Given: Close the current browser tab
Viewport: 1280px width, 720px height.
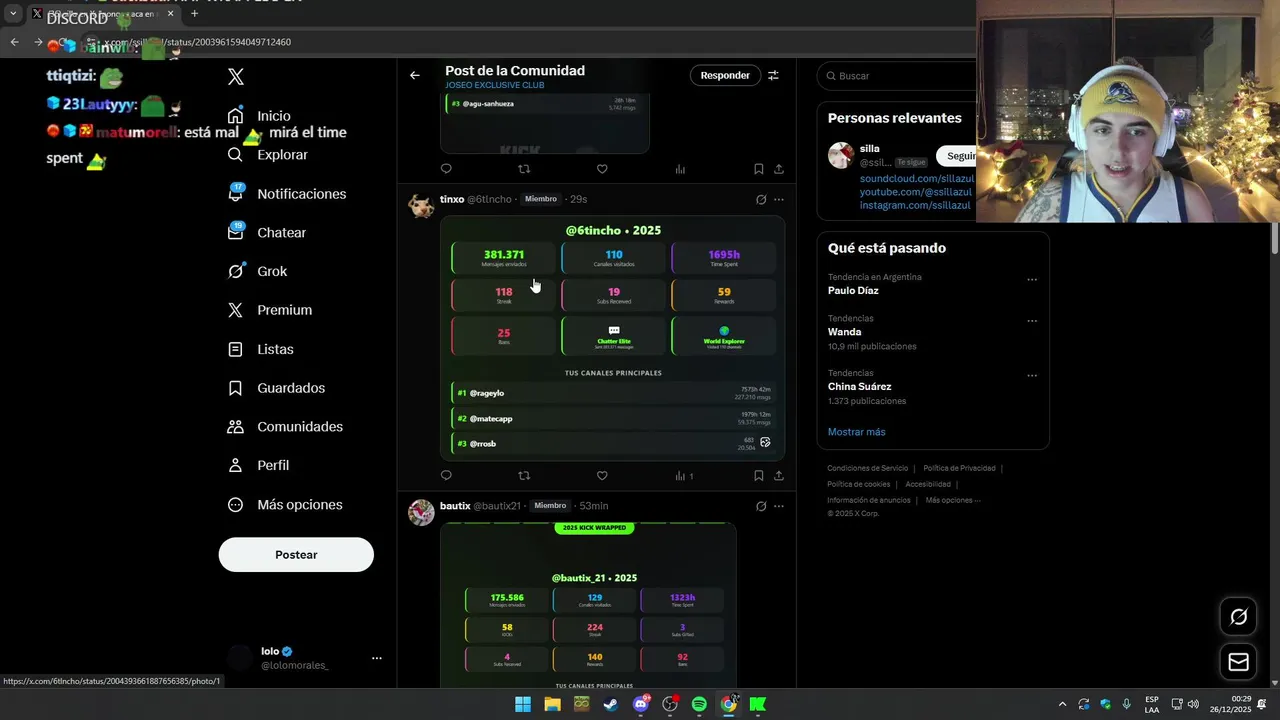Looking at the screenshot, I should pos(170,14).
